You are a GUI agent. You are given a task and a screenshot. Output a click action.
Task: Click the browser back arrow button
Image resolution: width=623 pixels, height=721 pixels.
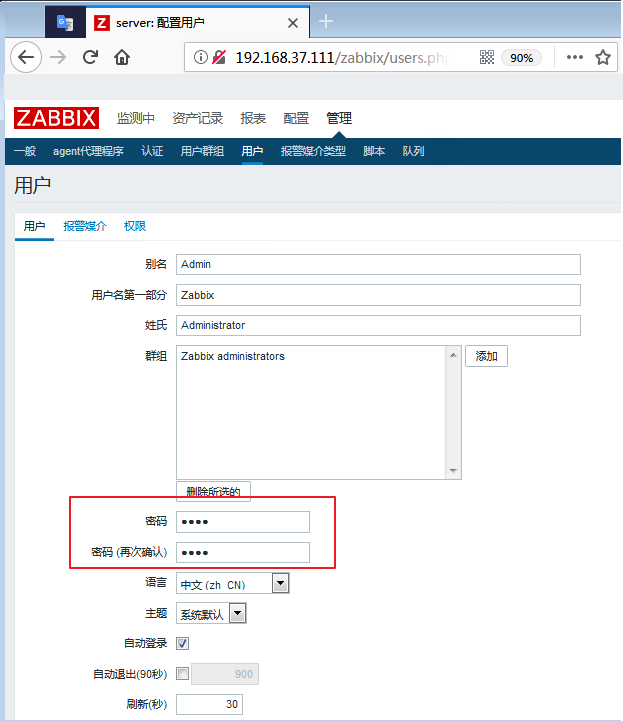point(26,57)
